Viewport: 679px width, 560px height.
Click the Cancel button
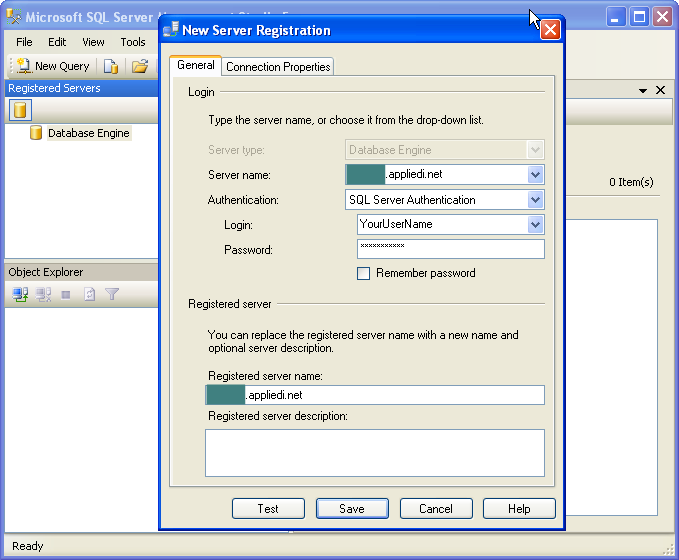(x=436, y=508)
